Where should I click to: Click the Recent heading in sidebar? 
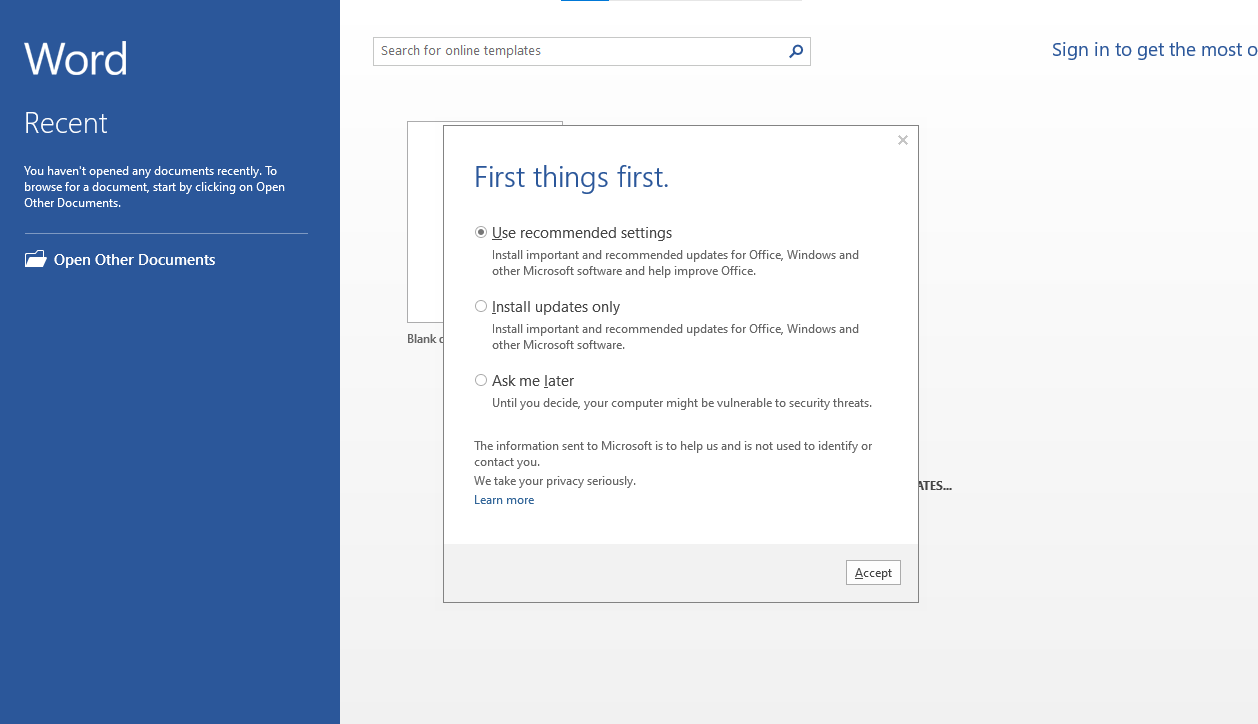pyautogui.click(x=66, y=123)
